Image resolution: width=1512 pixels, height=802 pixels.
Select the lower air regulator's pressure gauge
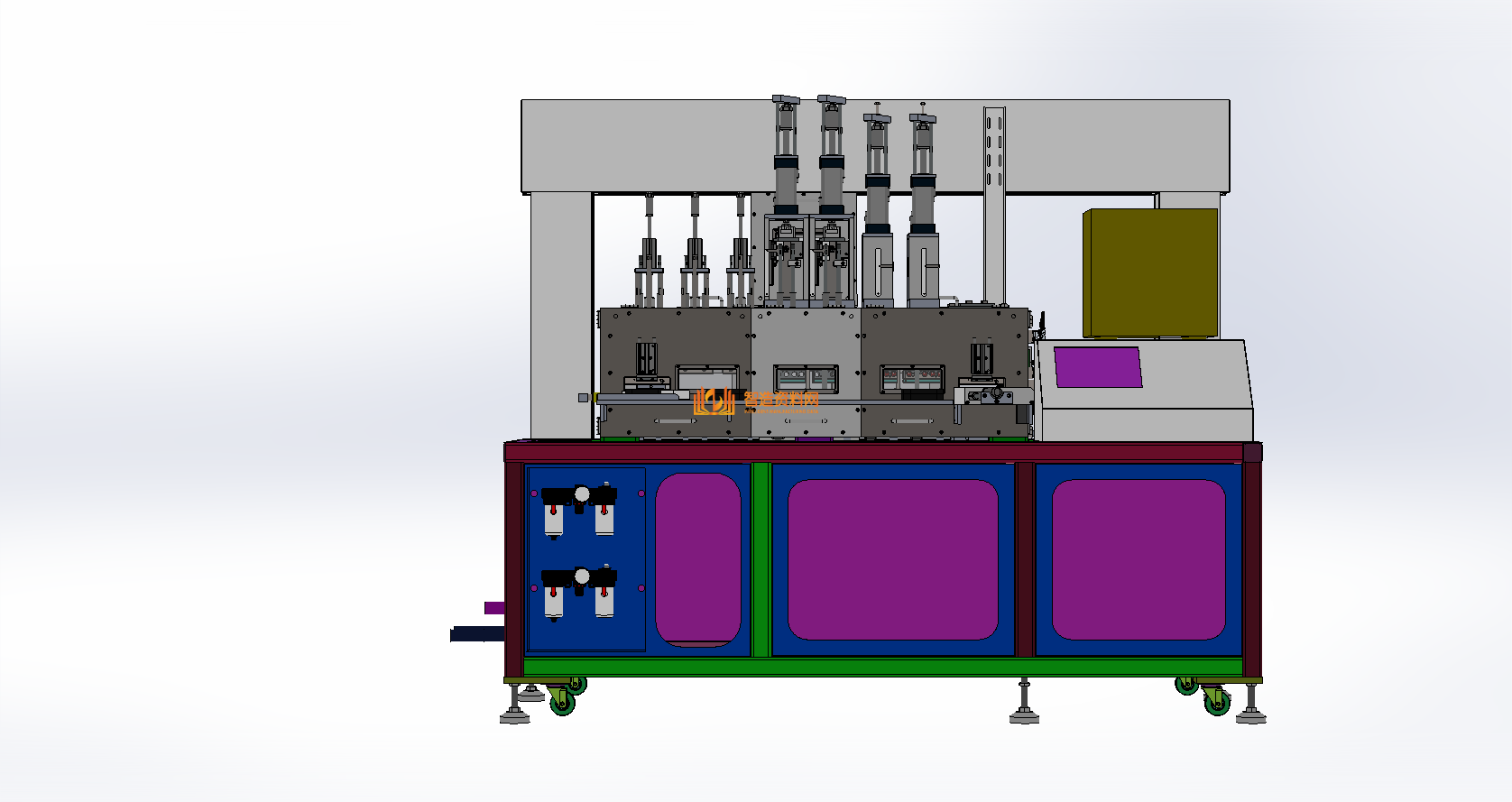pyautogui.click(x=581, y=576)
